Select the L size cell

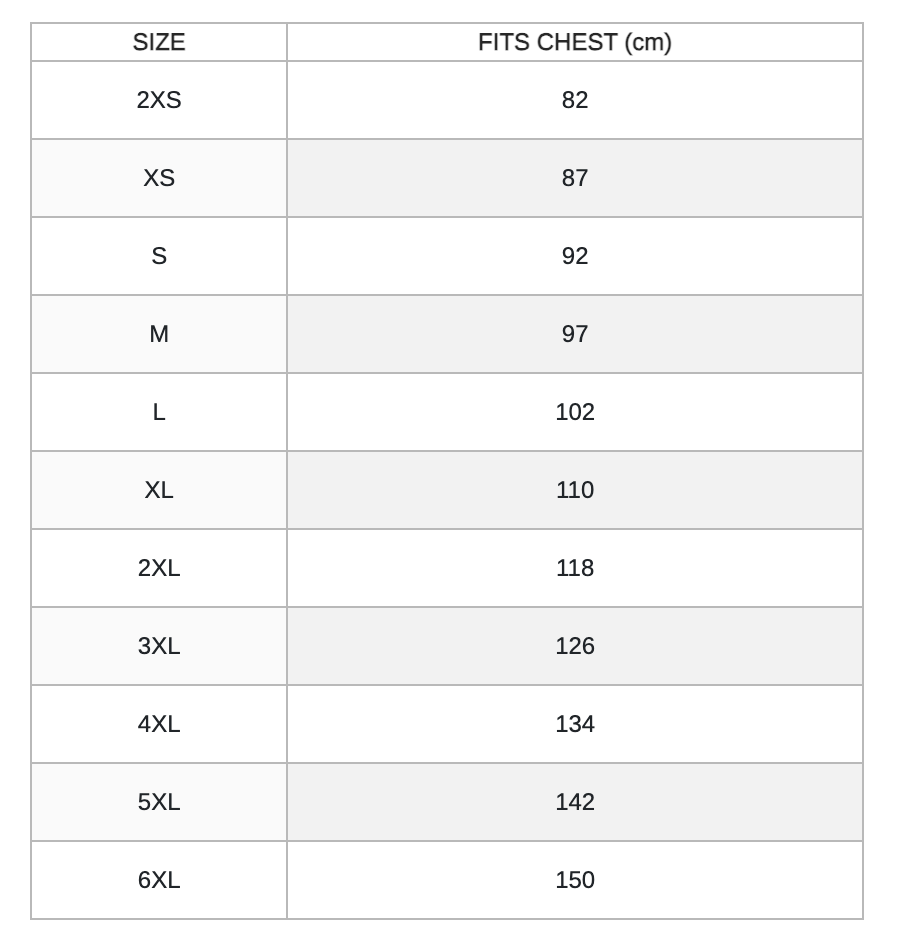pyautogui.click(x=159, y=412)
